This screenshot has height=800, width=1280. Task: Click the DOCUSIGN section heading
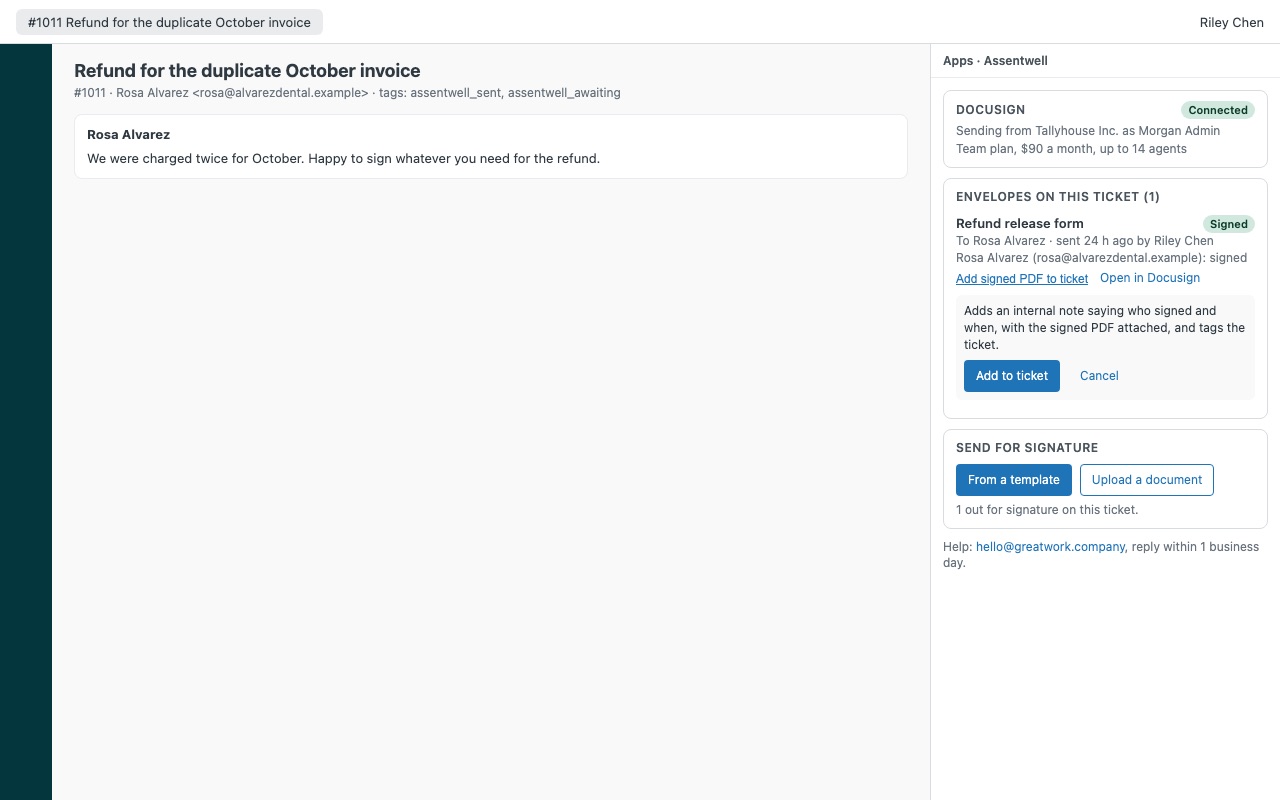pyautogui.click(x=990, y=110)
